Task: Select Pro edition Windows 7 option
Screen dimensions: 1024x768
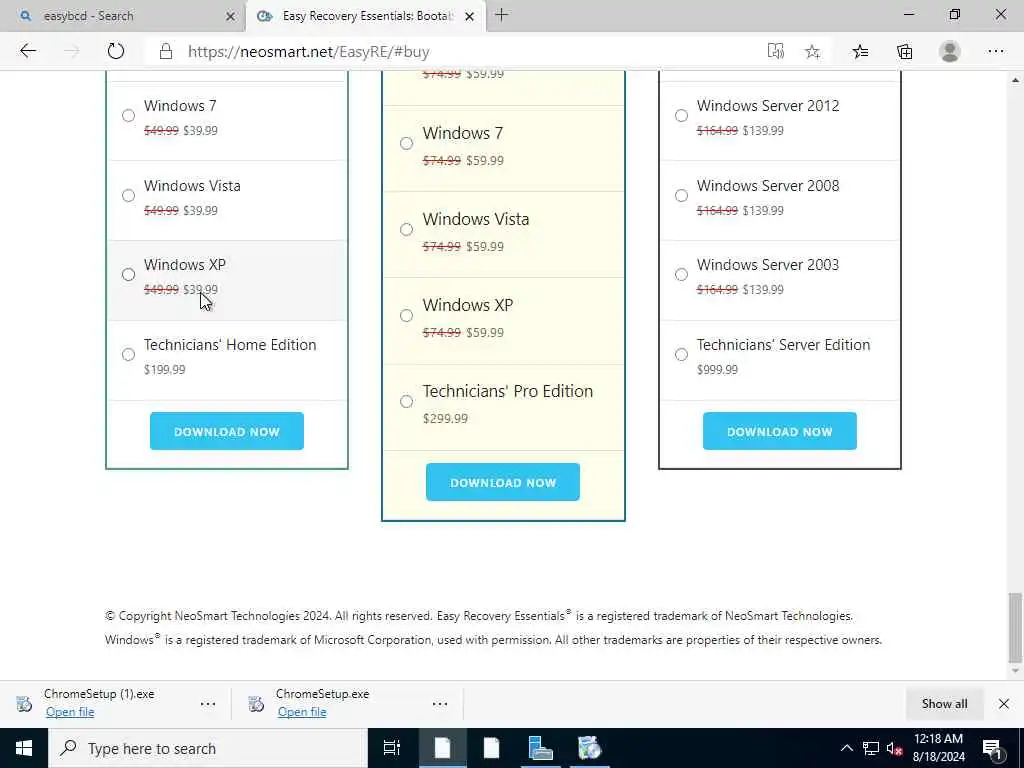Action: click(406, 143)
